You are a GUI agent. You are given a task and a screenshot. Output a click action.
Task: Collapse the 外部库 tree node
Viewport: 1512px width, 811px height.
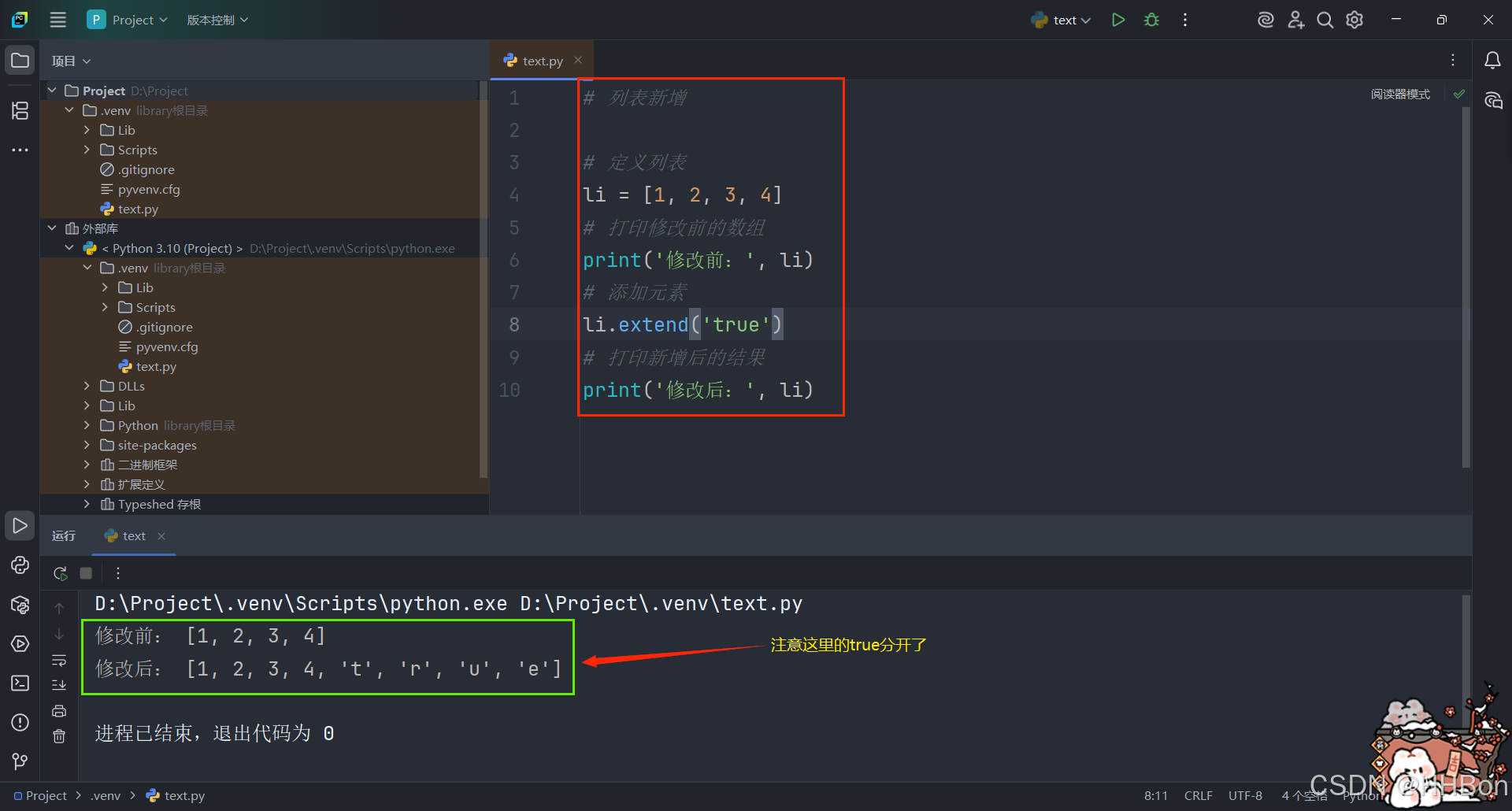pos(52,228)
